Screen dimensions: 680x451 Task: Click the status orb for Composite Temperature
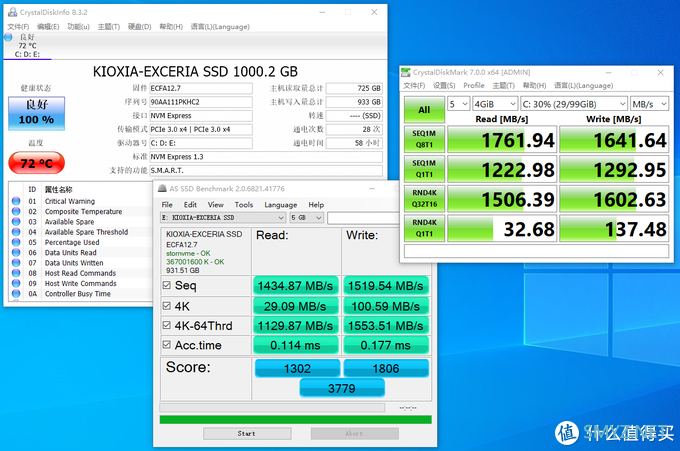coord(16,211)
